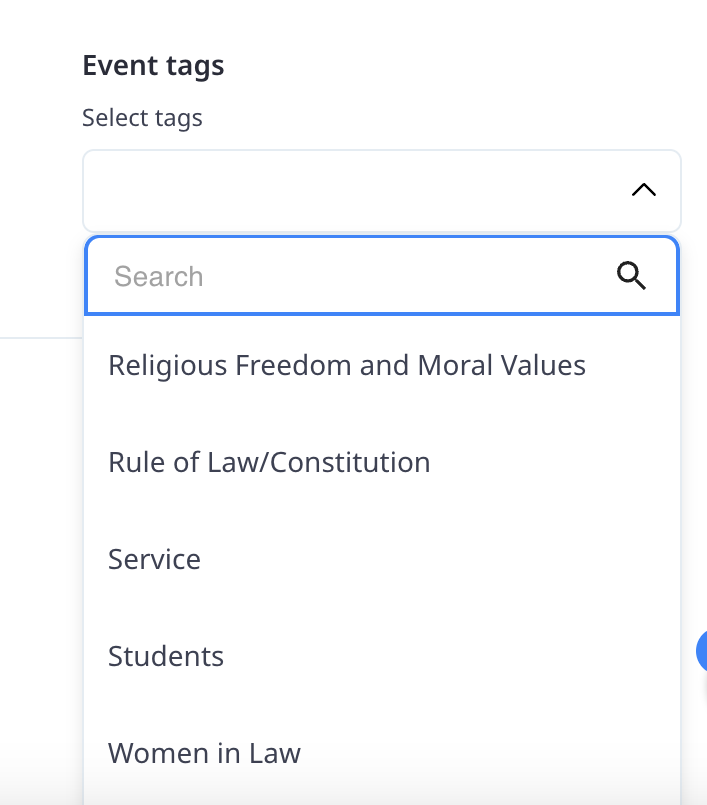707x805 pixels.
Task: Click the blue circular button at right edge
Action: point(702,652)
